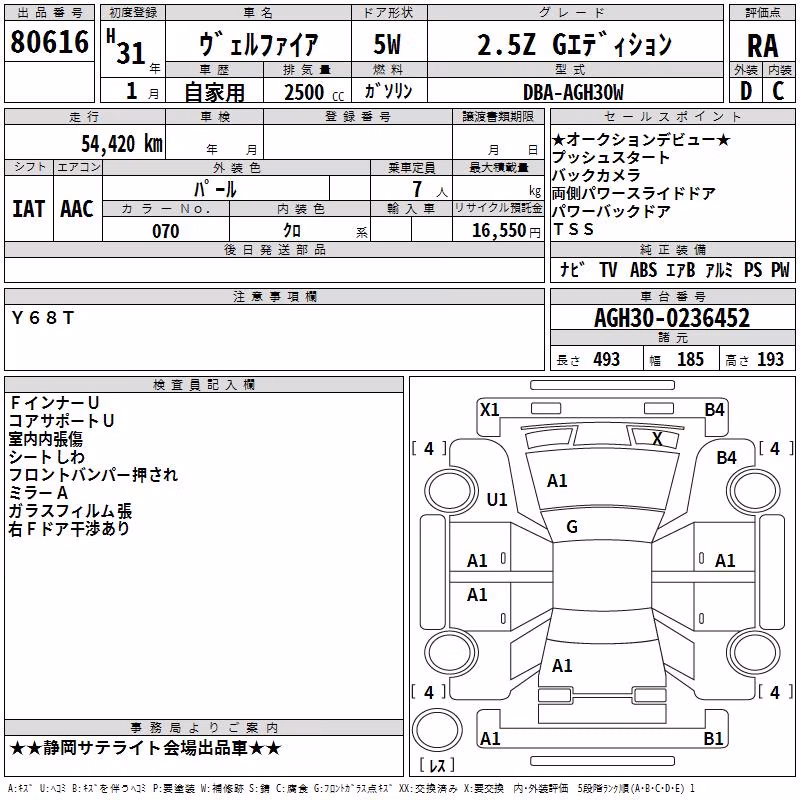Select inspector note FインナーU

(54, 403)
